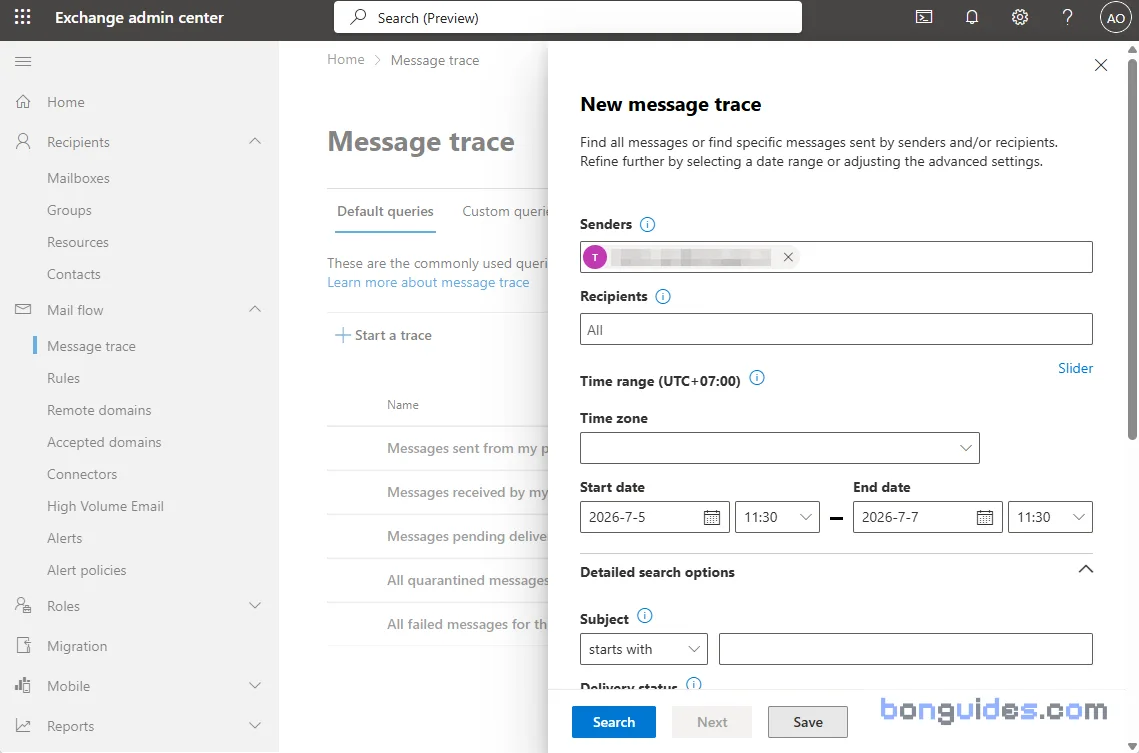Switch time range to Slider view
The image size is (1139, 753).
(1075, 368)
